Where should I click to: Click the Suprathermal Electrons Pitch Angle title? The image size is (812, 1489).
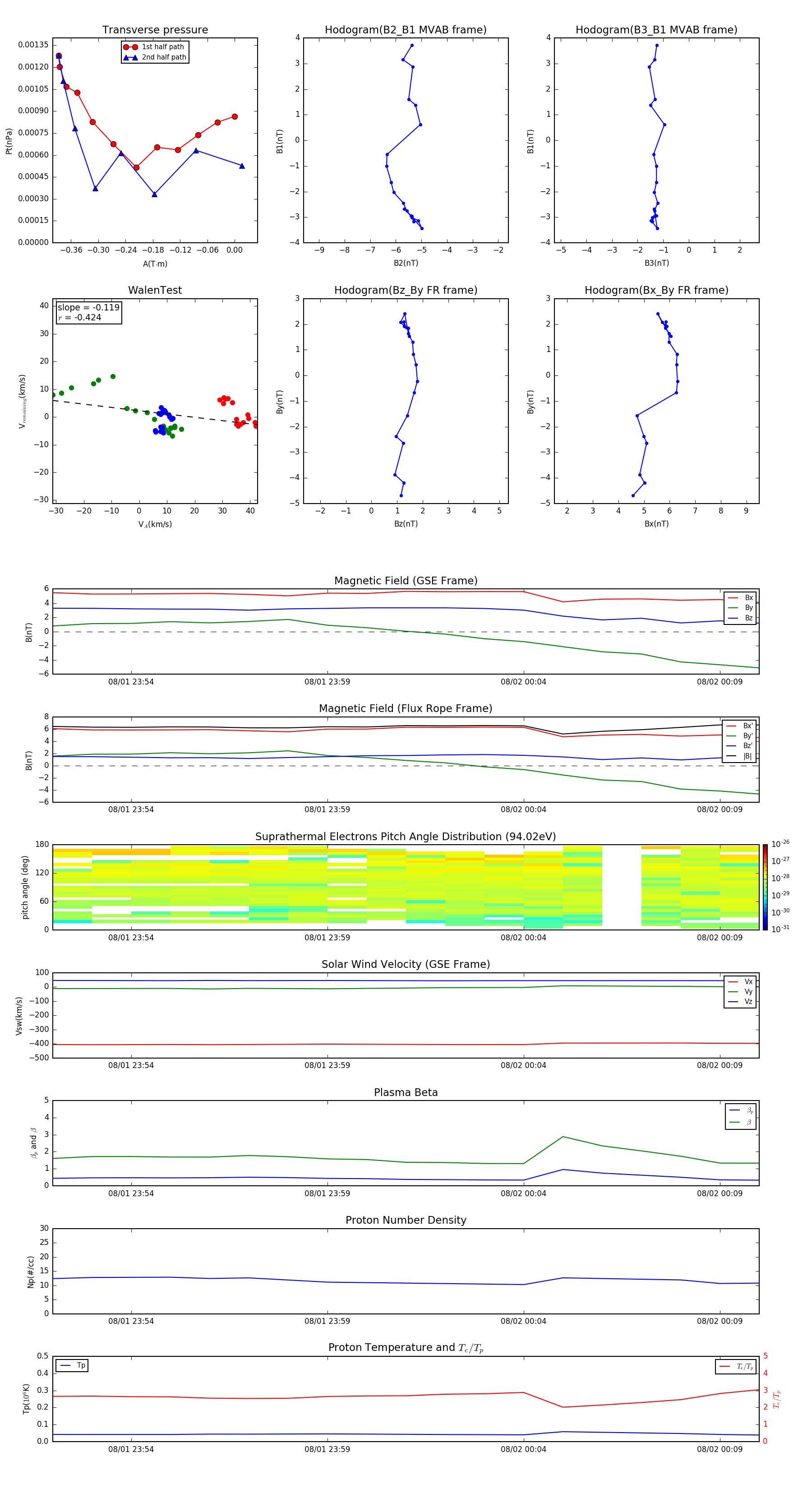coord(406,837)
